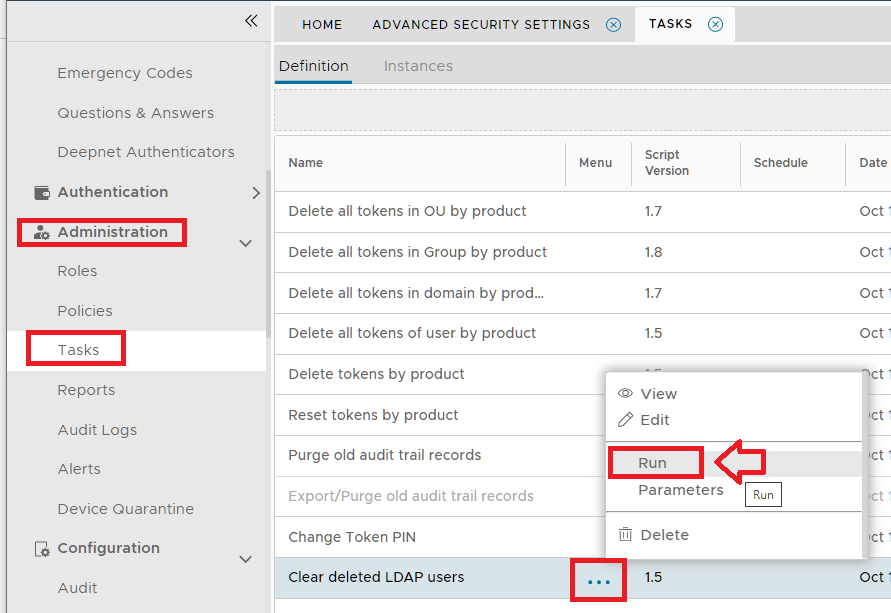Go to Device Quarantine page
The height and width of the screenshot is (613, 891).
(x=125, y=509)
